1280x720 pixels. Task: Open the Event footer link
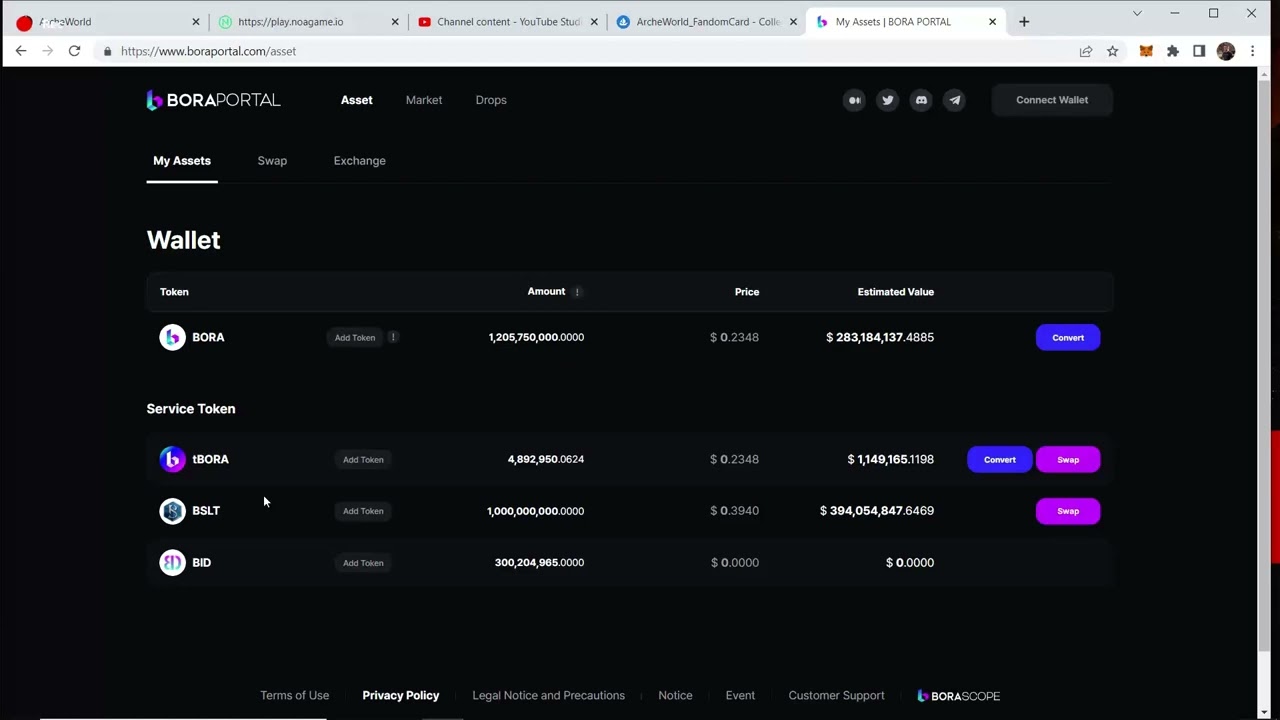pyautogui.click(x=740, y=696)
